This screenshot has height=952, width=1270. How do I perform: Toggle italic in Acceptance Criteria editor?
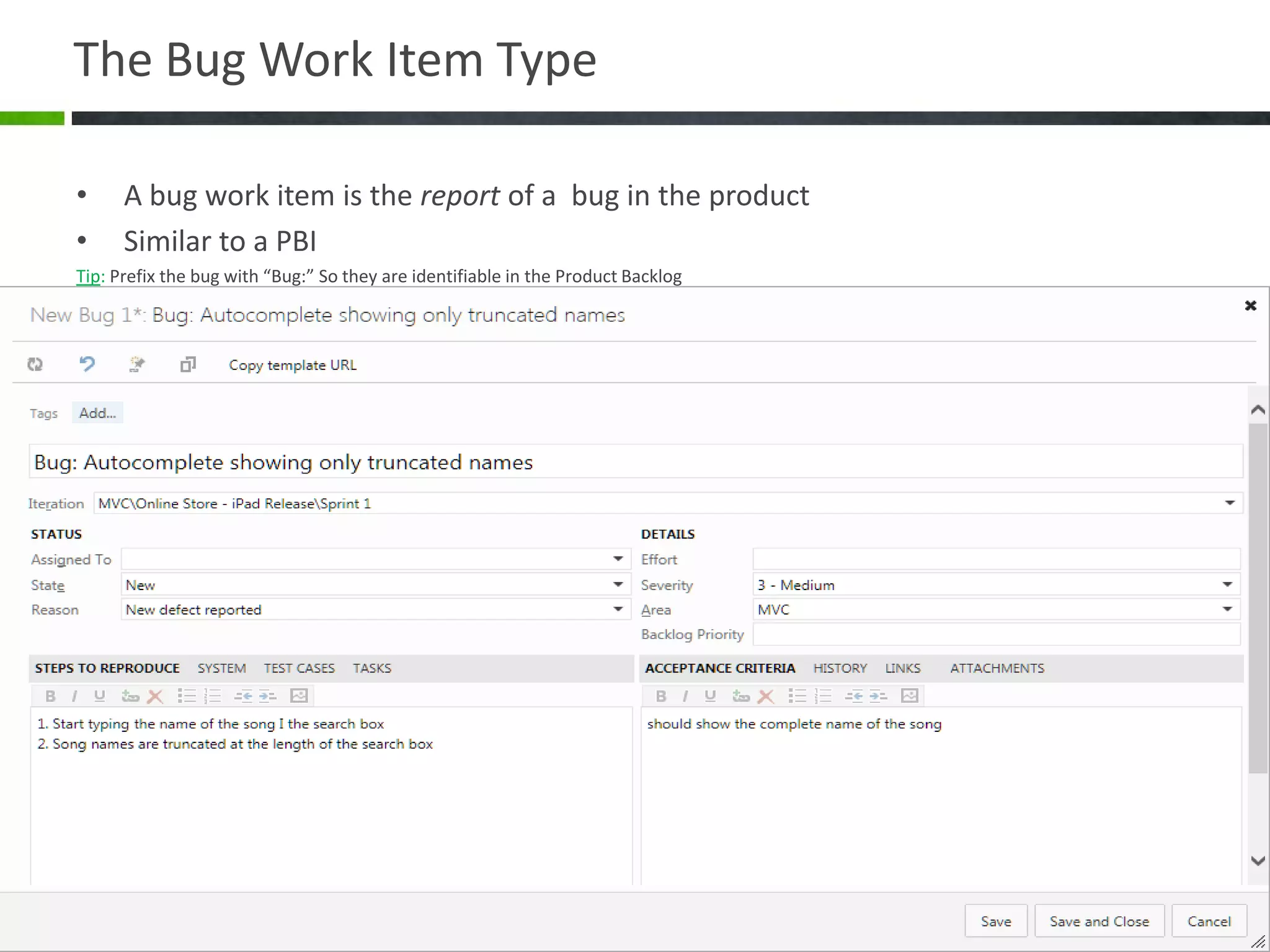[685, 696]
